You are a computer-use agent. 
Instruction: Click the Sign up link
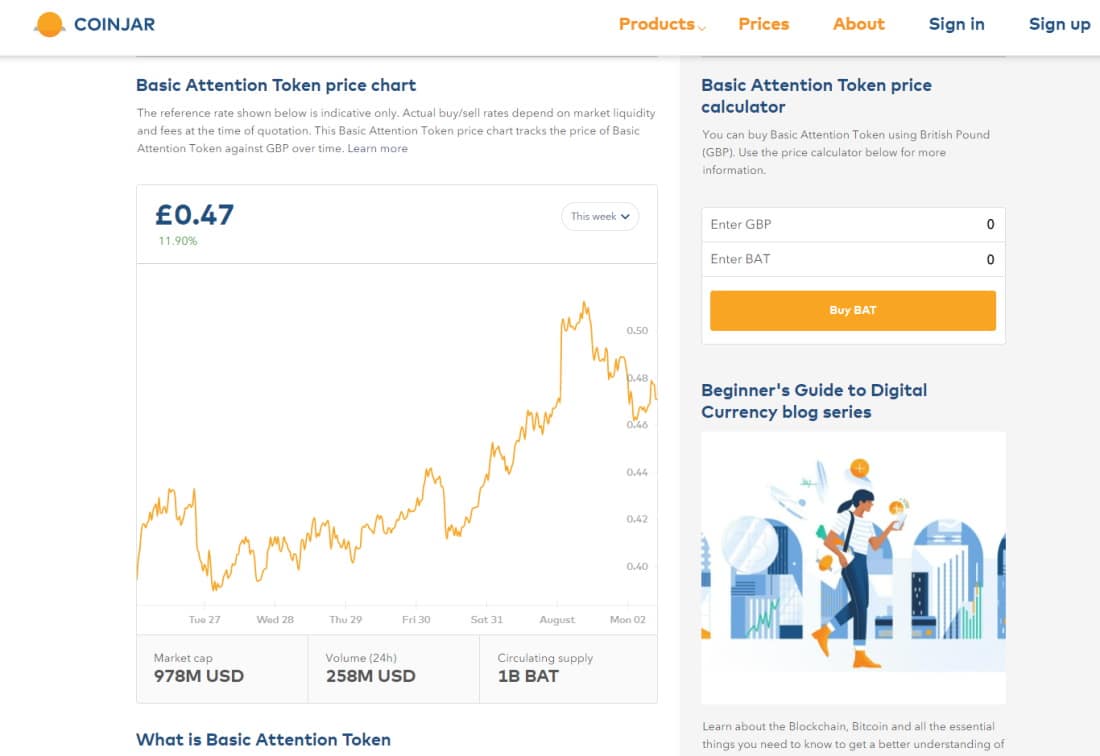click(1059, 25)
